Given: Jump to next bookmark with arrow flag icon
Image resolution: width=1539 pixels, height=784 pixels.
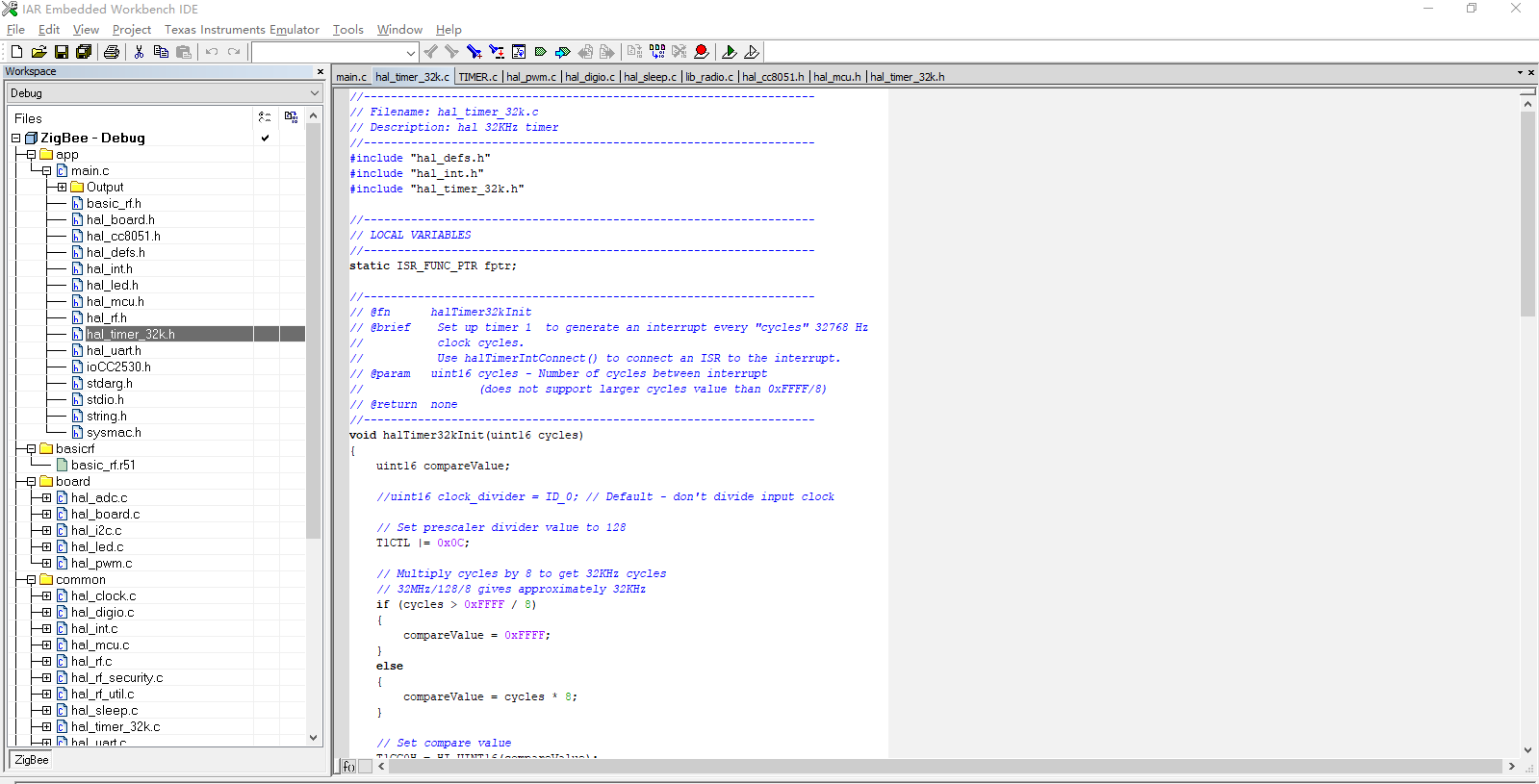Looking at the screenshot, I should [562, 52].
